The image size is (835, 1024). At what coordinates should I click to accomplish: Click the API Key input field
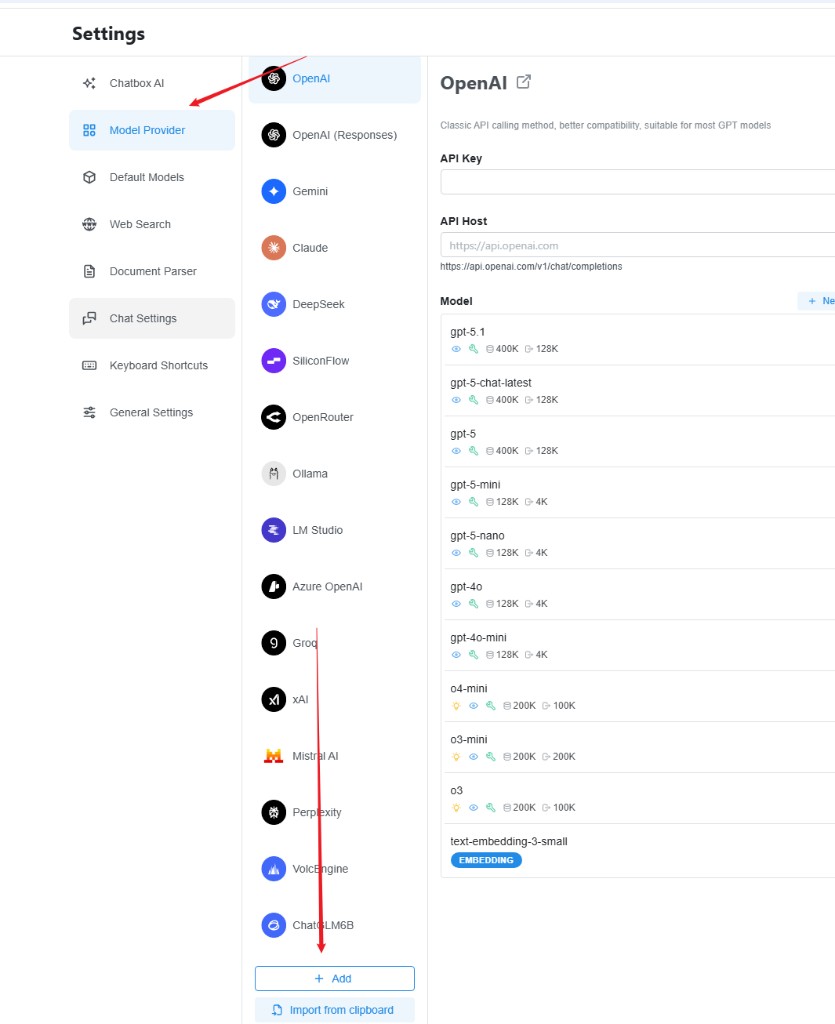coord(636,182)
